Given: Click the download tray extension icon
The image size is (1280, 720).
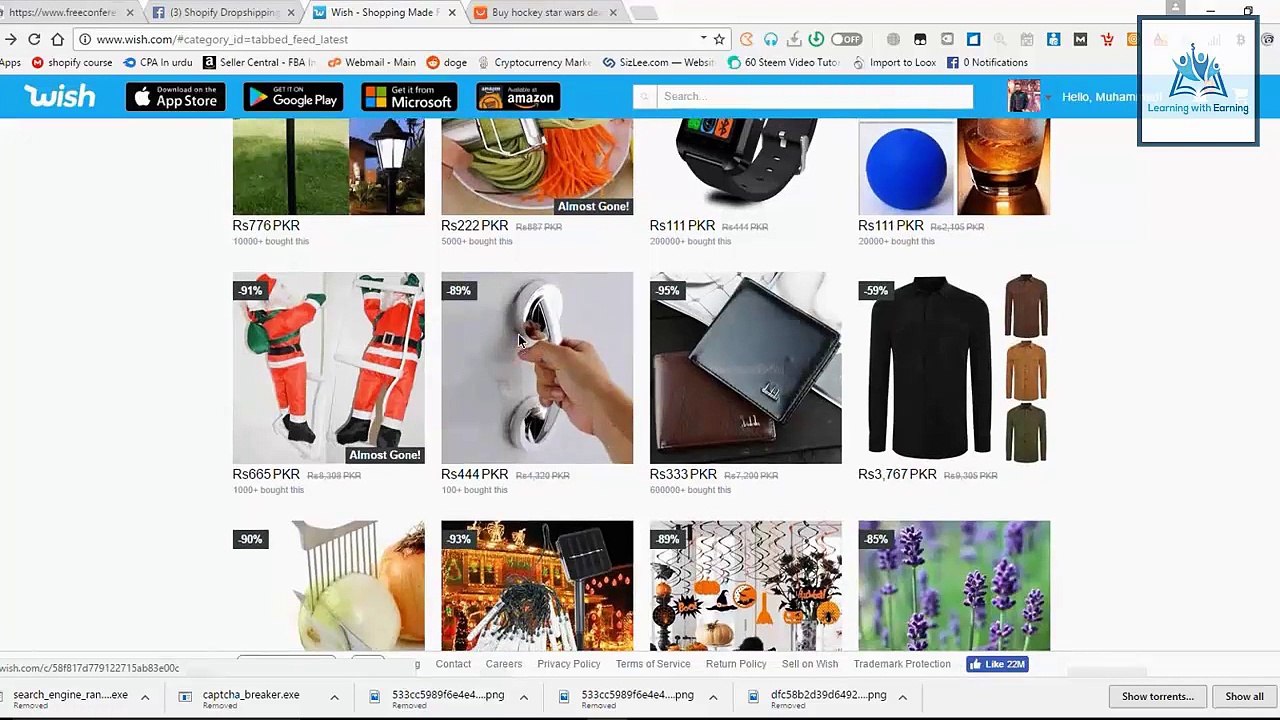Looking at the screenshot, I should coord(793,39).
